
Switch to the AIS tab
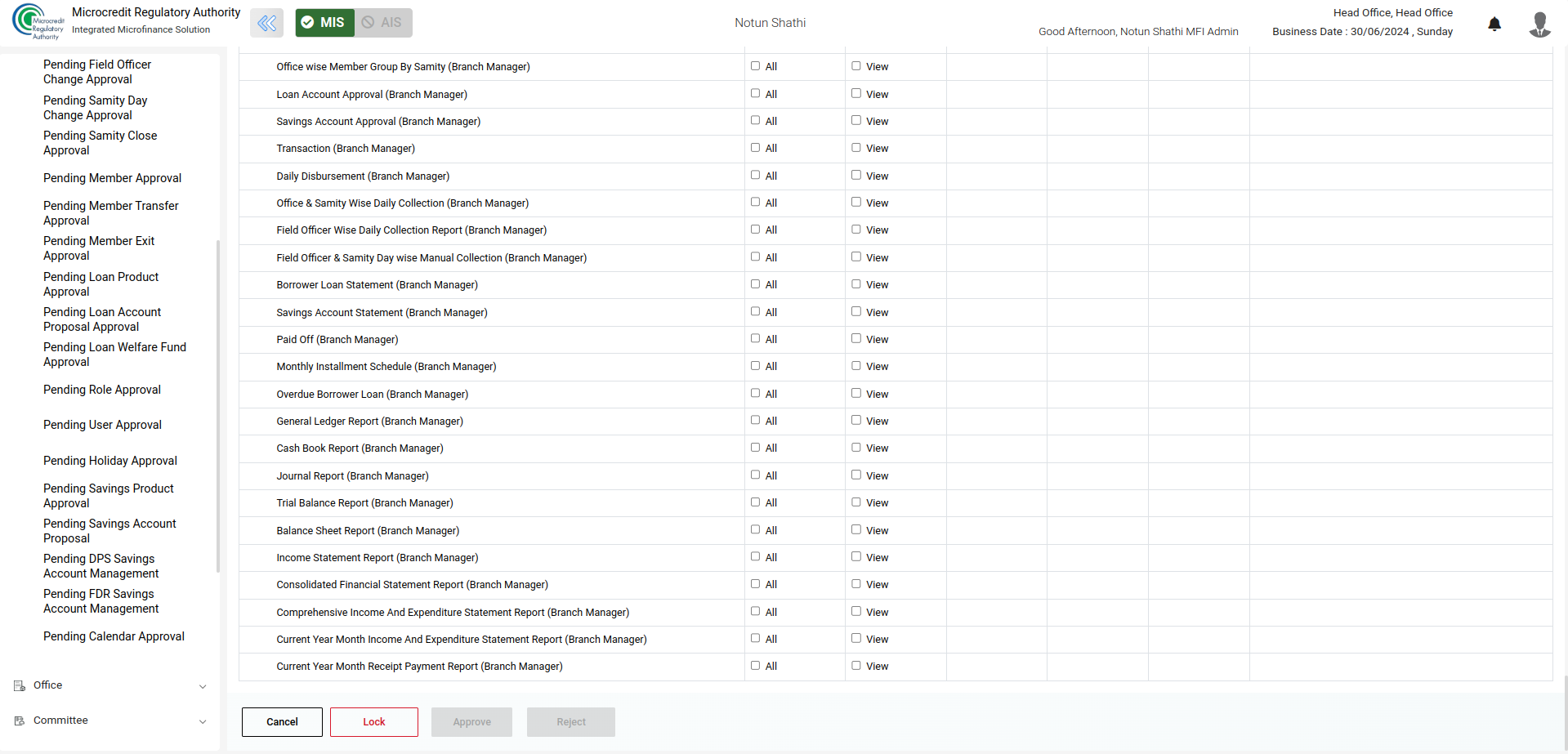pos(383,23)
